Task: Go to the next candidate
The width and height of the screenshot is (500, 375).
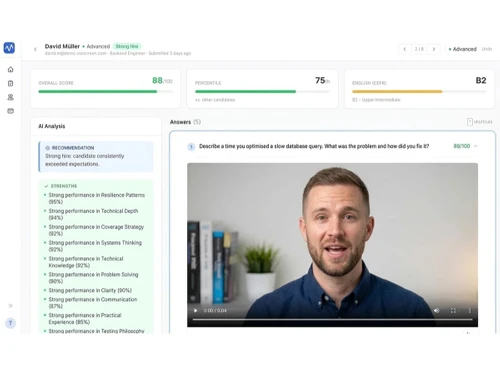Action: coord(434,49)
